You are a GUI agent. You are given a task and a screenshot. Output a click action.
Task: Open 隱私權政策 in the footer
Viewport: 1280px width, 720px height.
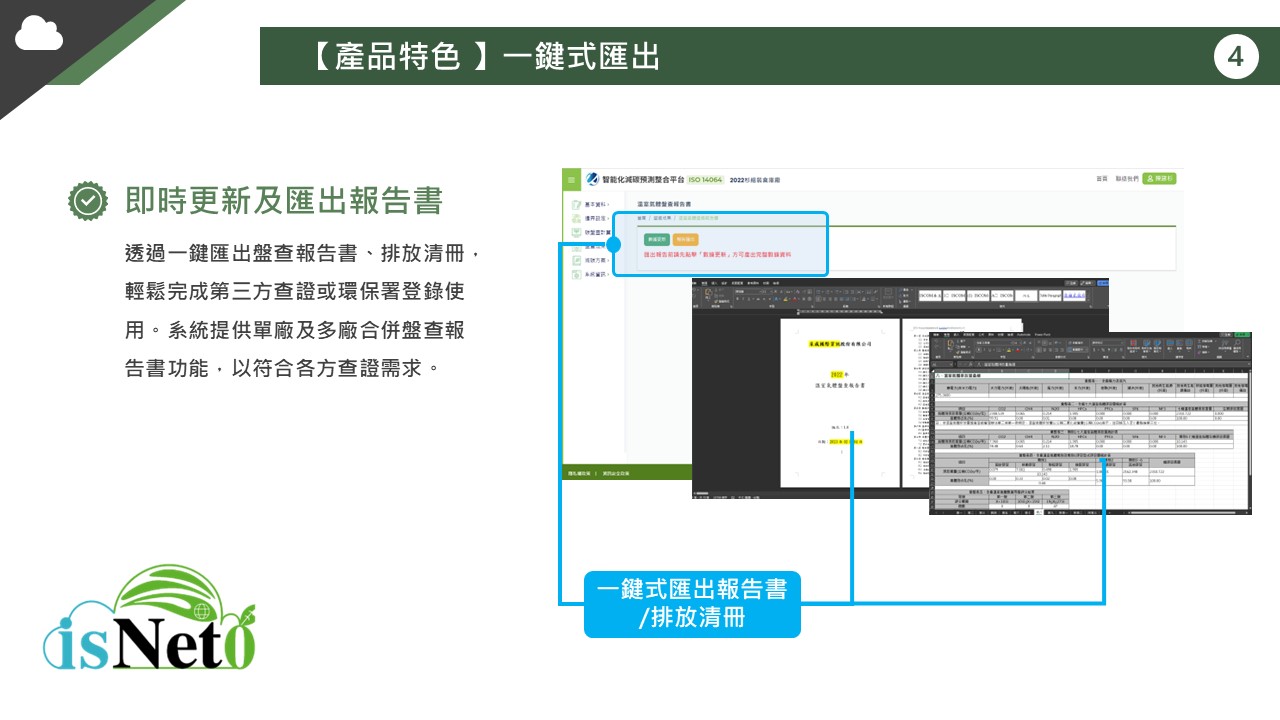(579, 474)
